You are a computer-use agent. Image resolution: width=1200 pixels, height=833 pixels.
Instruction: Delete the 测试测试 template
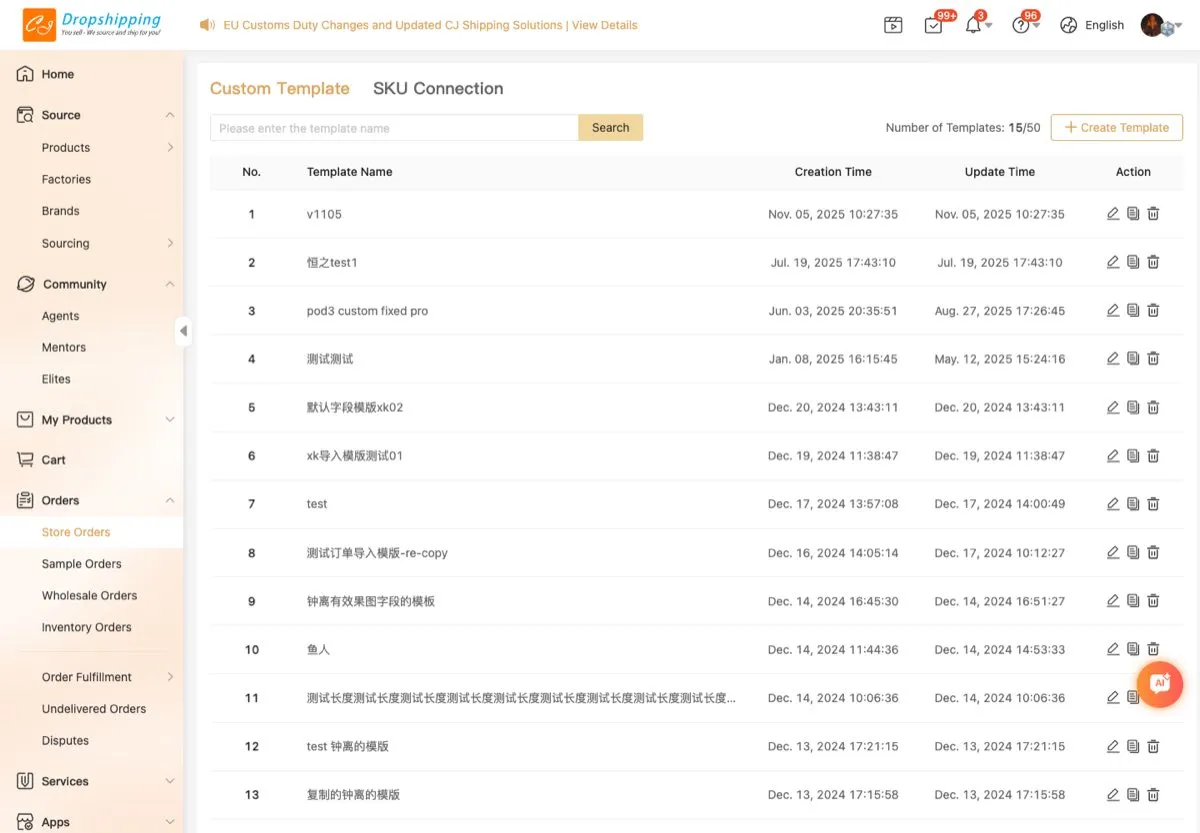[1153, 359]
